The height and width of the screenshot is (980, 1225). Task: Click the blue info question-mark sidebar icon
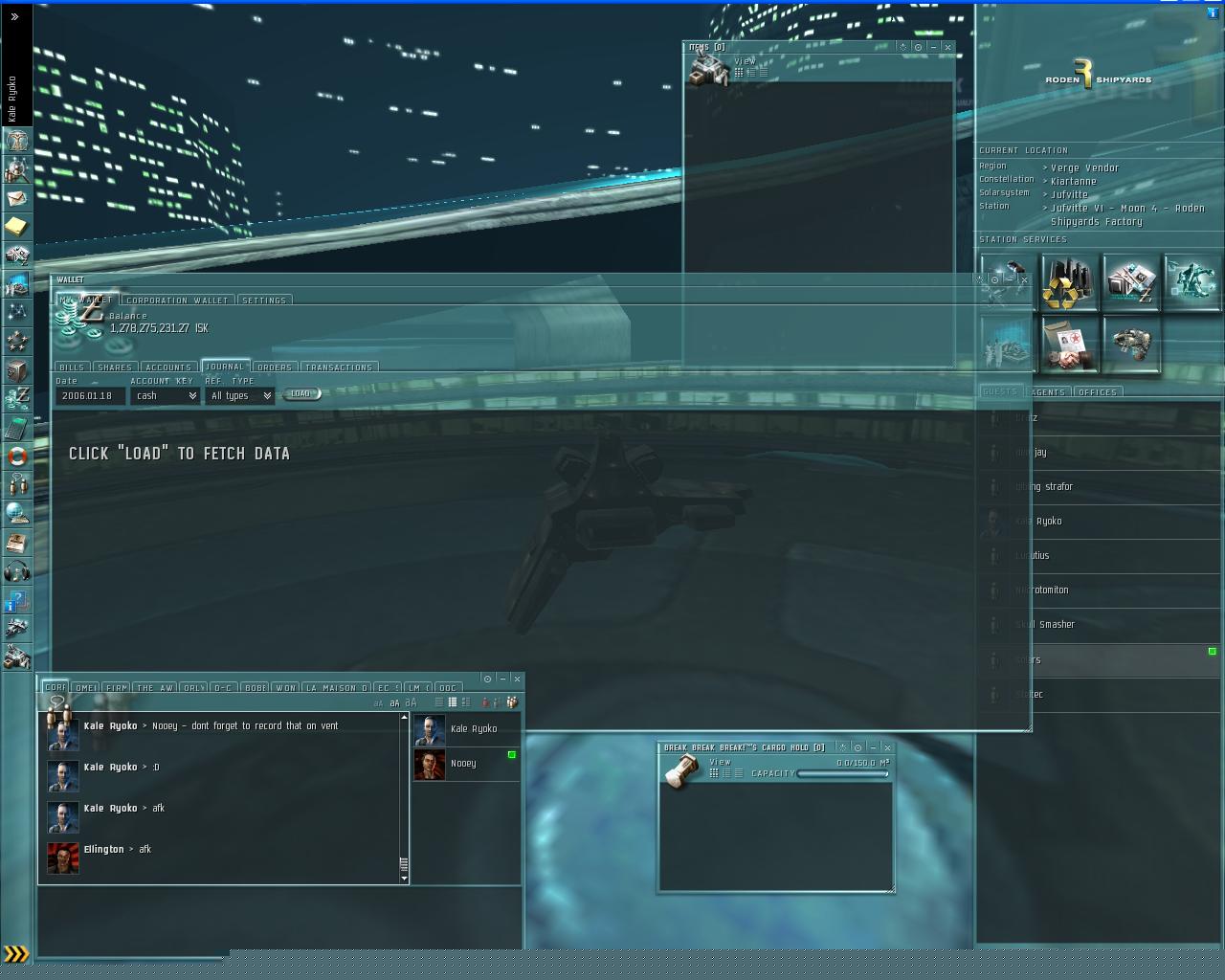16,600
